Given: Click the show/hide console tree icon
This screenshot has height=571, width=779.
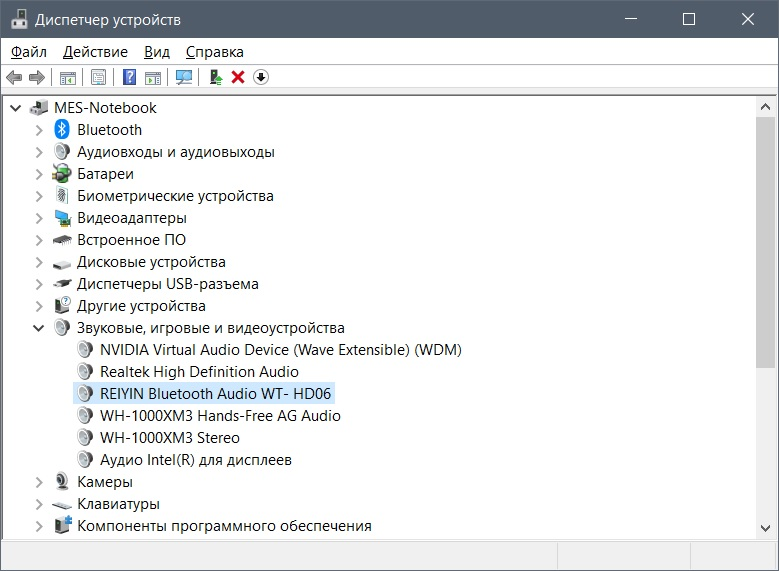Looking at the screenshot, I should (x=68, y=77).
